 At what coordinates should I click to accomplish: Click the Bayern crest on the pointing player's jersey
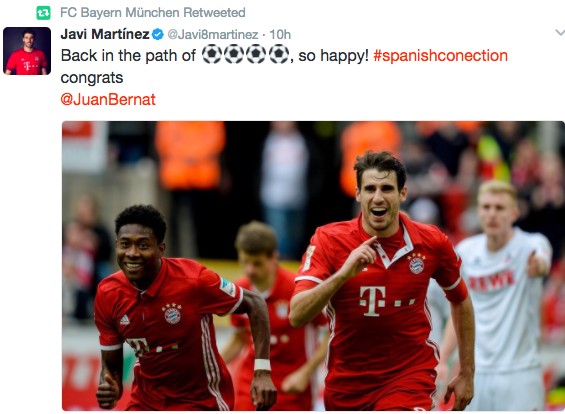(x=416, y=264)
